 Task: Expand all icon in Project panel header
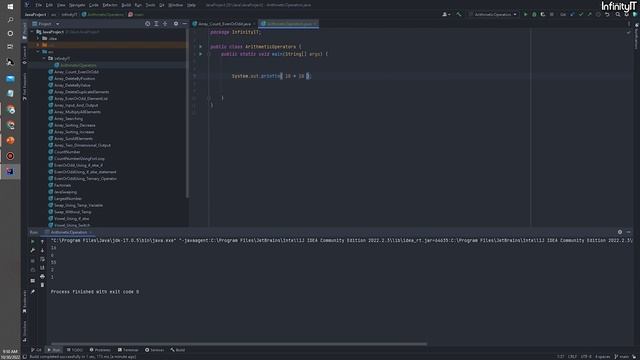tap(156, 24)
